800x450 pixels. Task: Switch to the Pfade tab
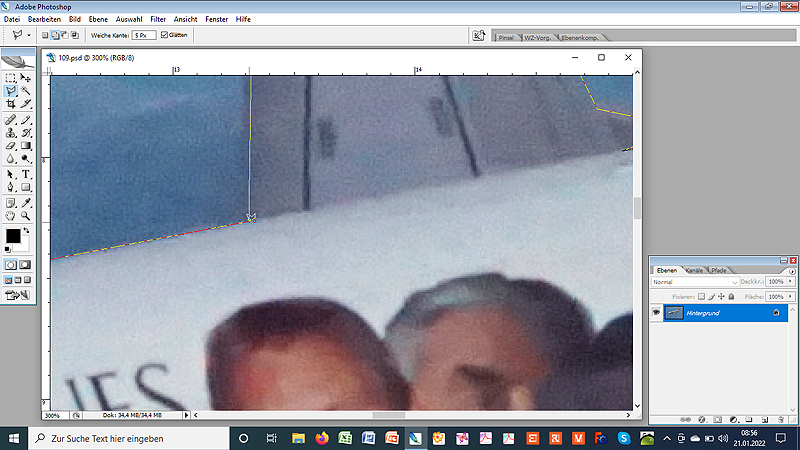click(719, 270)
